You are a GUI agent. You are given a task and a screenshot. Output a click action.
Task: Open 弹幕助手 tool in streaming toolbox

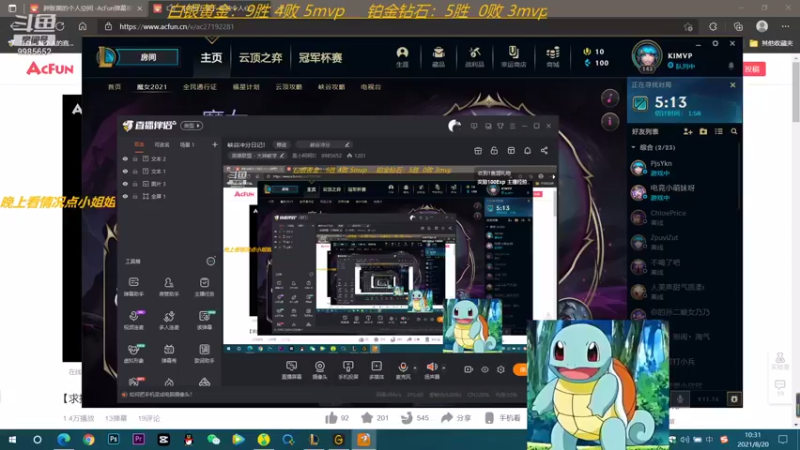(134, 287)
